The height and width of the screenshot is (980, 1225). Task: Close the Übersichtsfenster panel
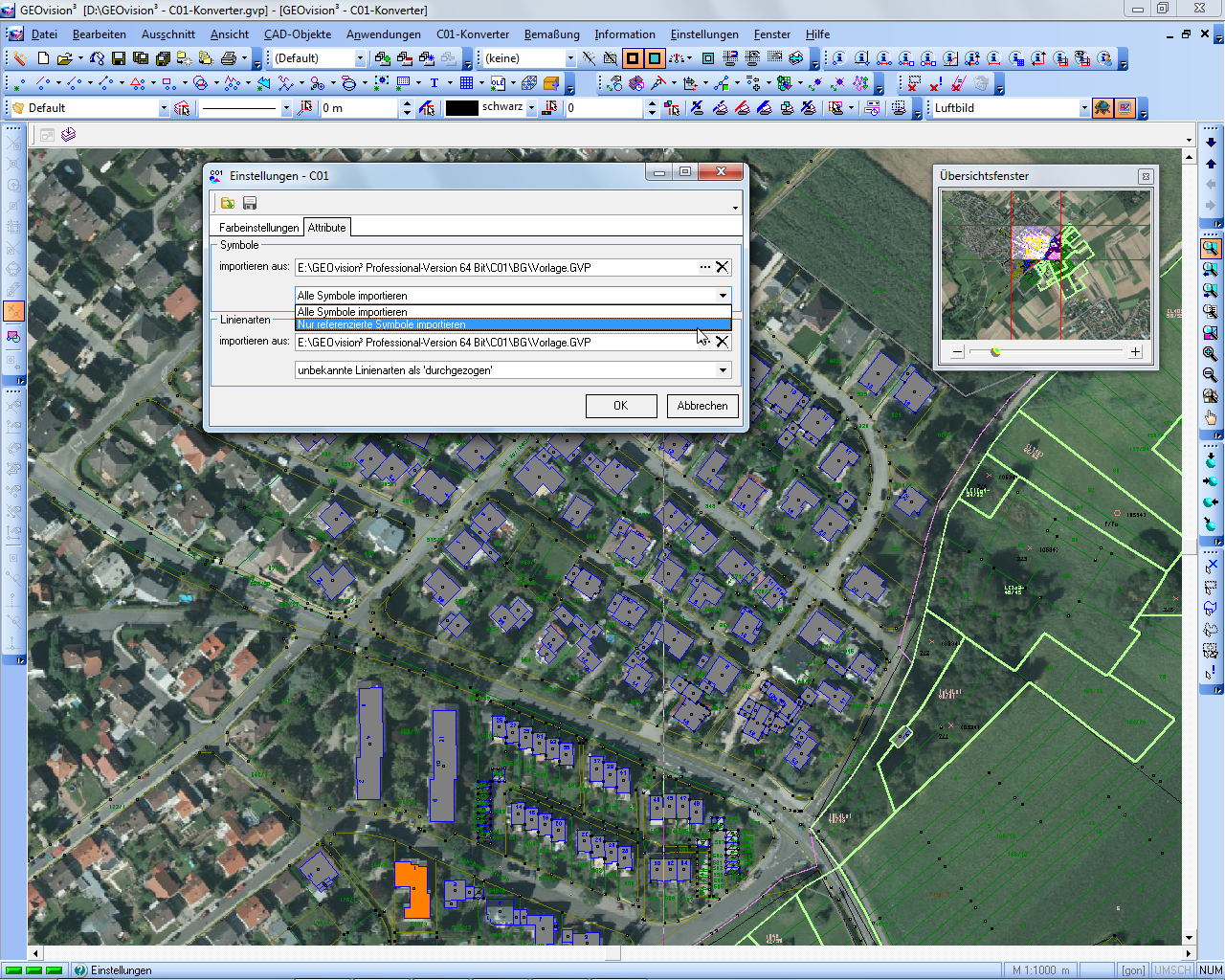[1145, 177]
